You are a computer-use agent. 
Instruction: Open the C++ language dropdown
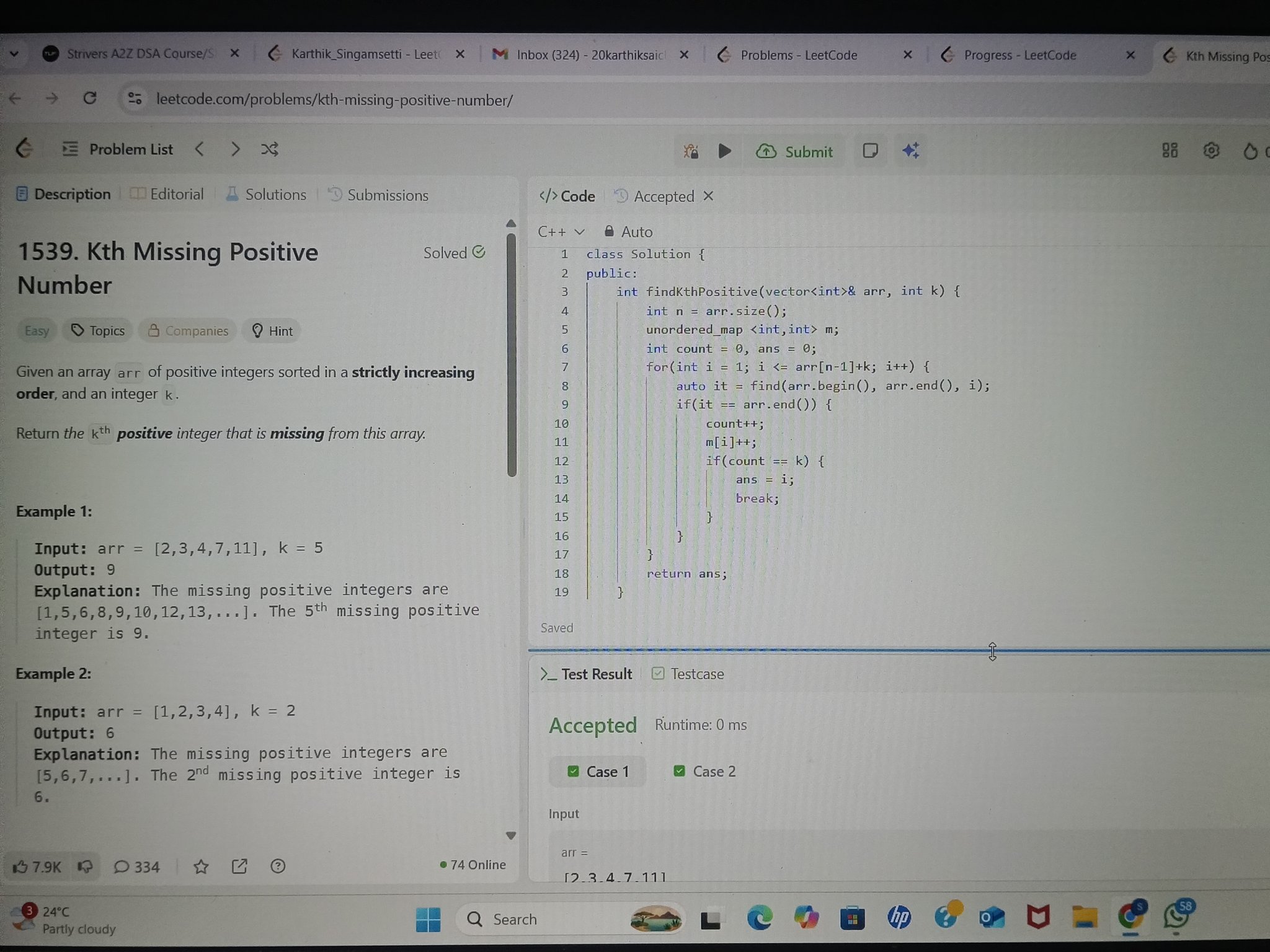click(561, 232)
